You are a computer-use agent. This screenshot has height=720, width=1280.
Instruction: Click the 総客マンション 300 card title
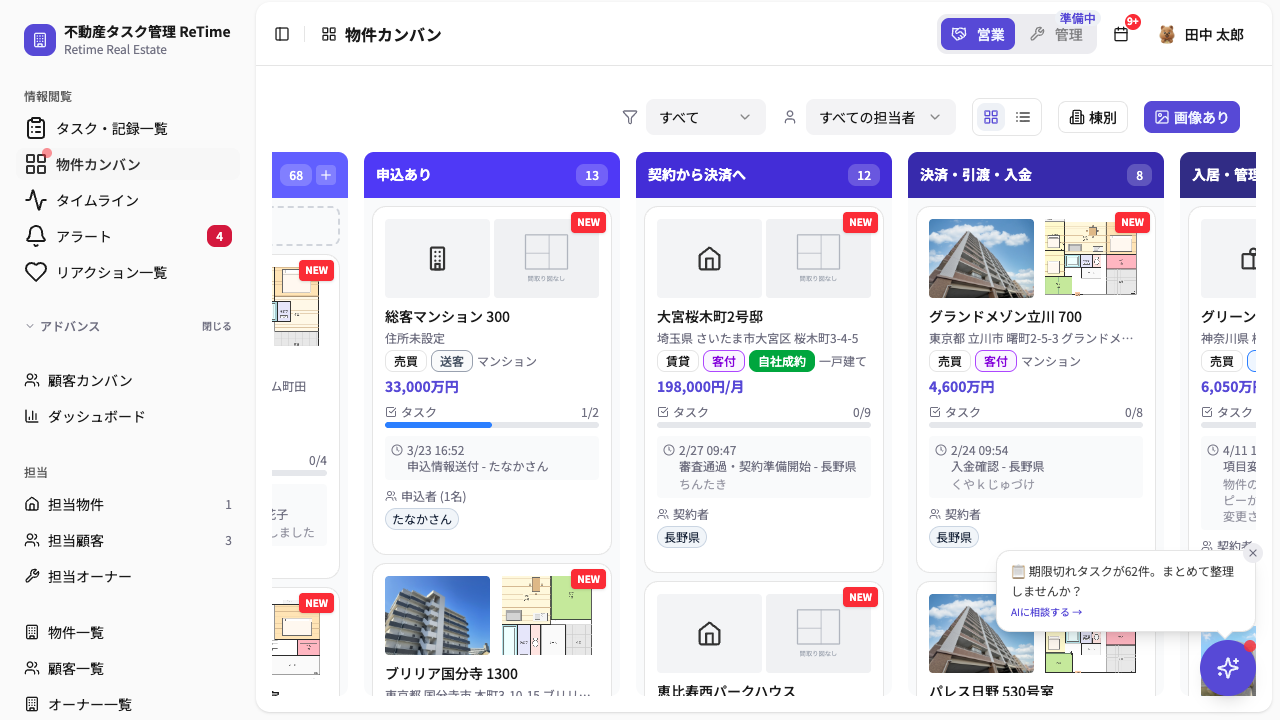pyautogui.click(x=447, y=317)
